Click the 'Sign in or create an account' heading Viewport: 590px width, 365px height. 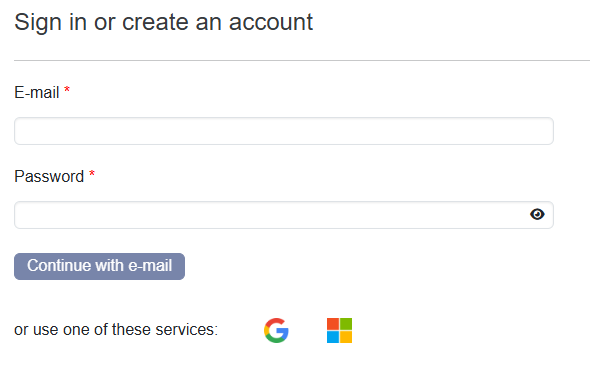coord(163,22)
